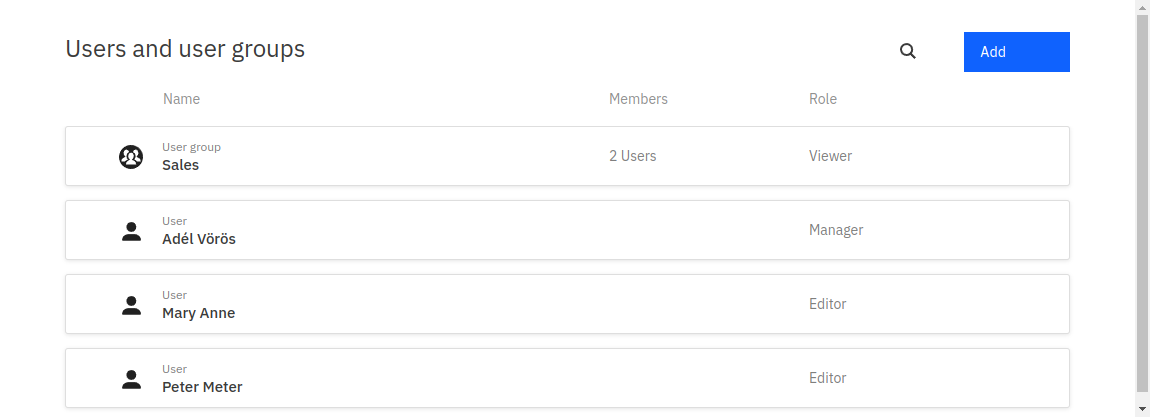Click the Editor role for Peter Meter
This screenshot has height=417, width=1150.
827,378
